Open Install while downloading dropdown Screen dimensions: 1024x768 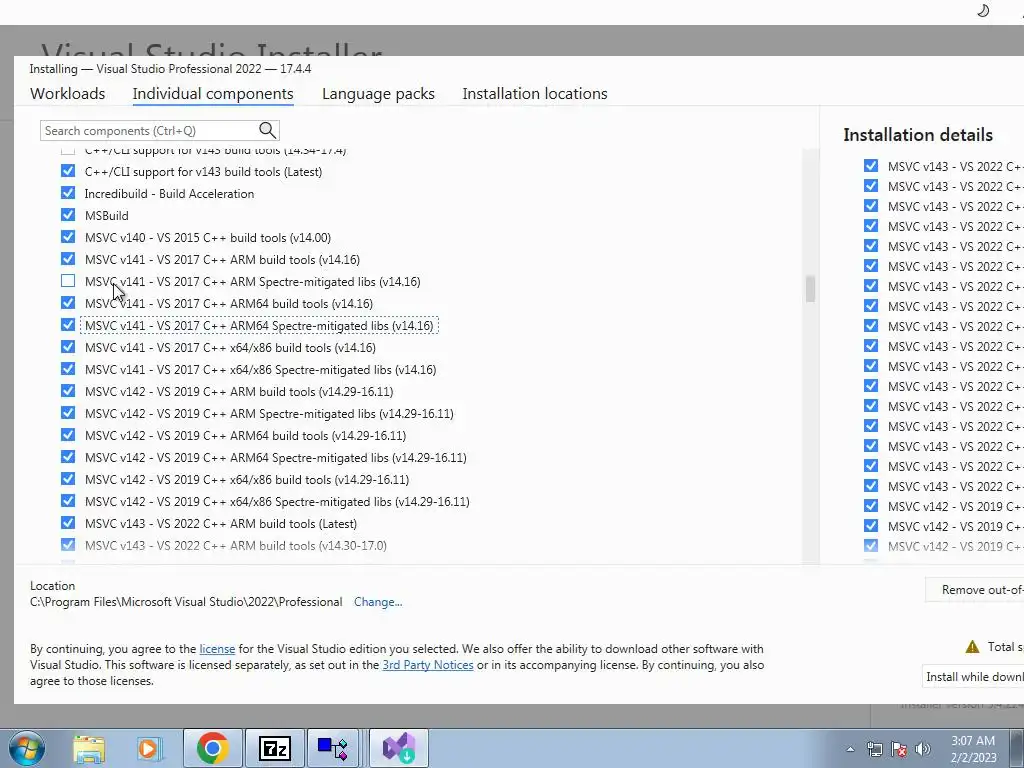(973, 677)
